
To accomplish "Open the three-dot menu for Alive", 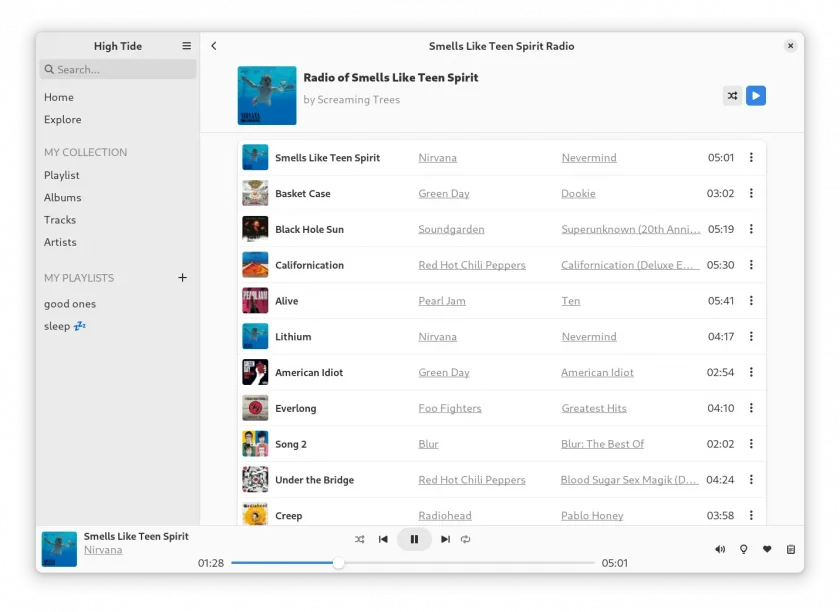I will [751, 301].
